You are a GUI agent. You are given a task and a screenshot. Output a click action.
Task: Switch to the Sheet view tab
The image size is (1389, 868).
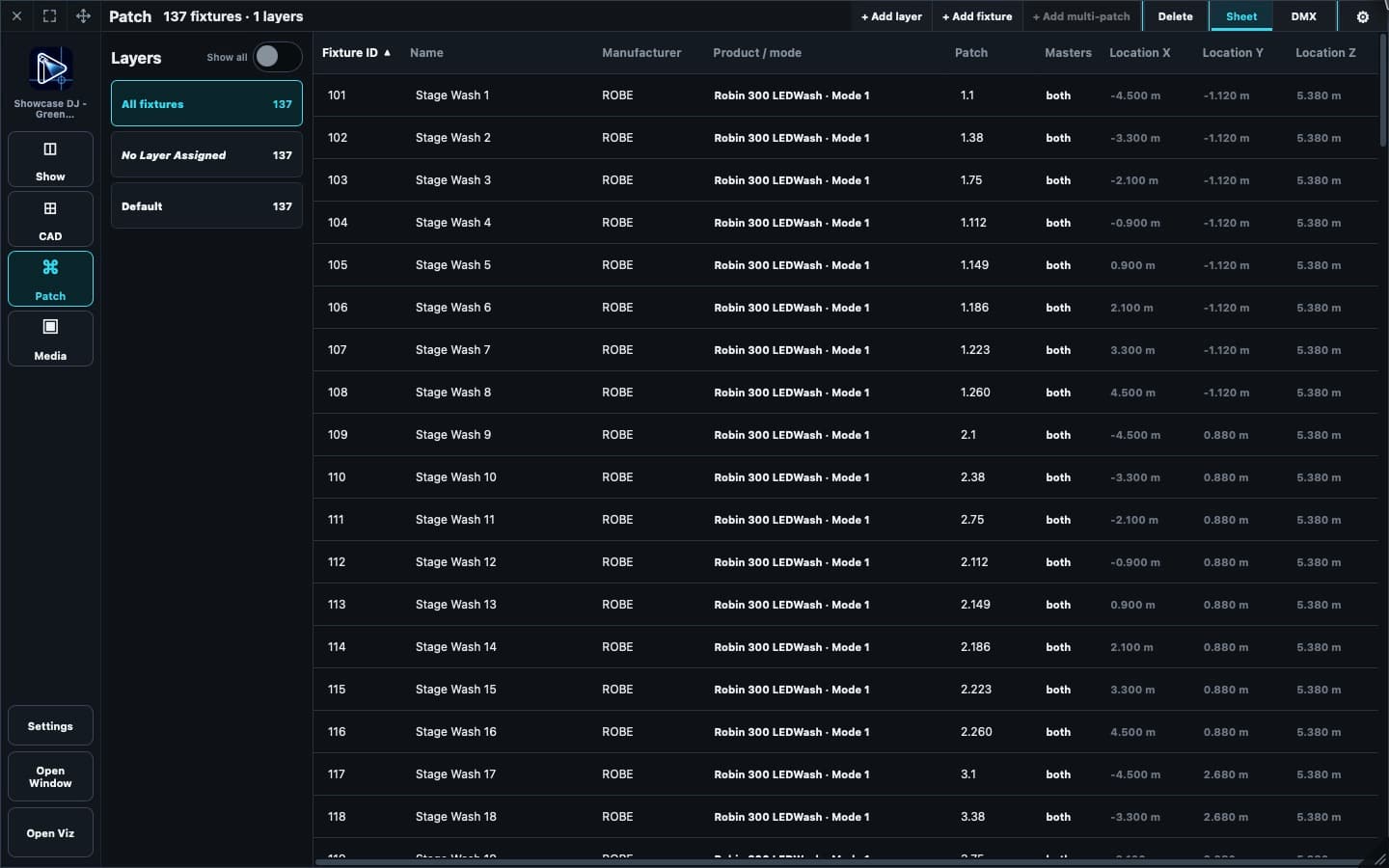point(1241,16)
